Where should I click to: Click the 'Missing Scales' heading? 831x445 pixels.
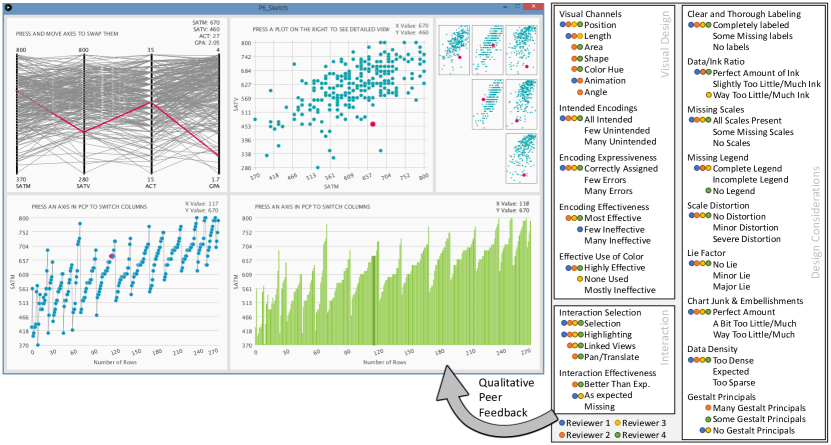[713, 109]
